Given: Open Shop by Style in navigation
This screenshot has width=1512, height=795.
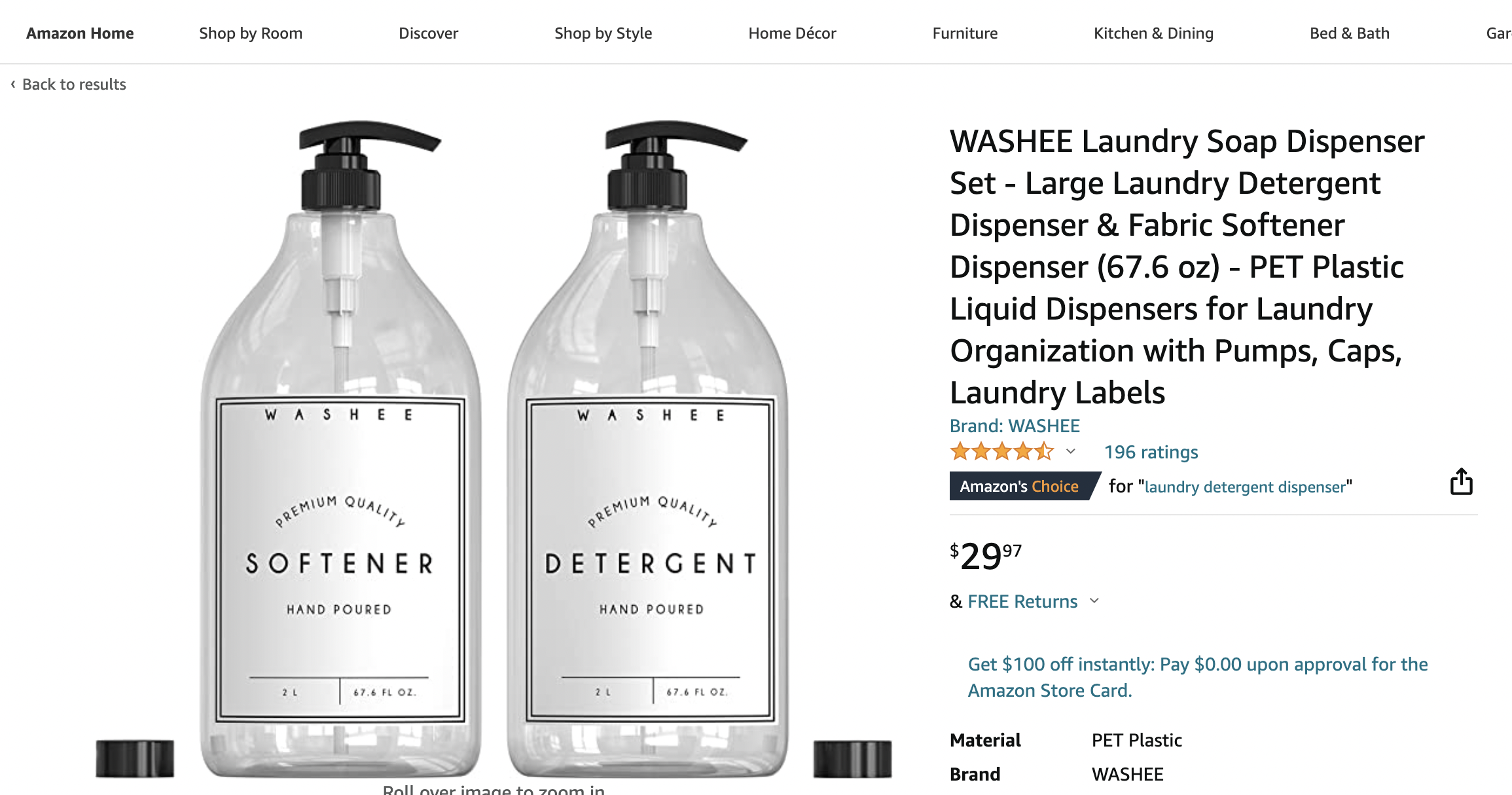Looking at the screenshot, I should [x=603, y=33].
